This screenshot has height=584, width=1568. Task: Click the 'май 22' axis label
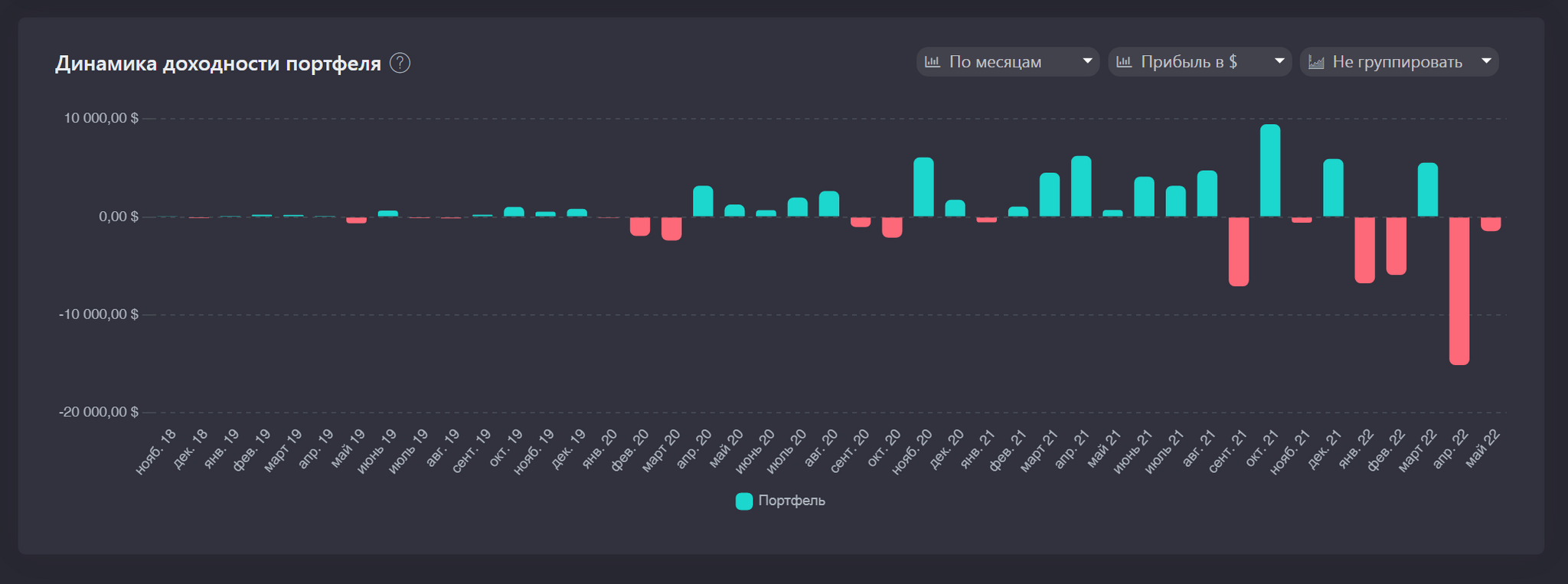tap(1482, 449)
